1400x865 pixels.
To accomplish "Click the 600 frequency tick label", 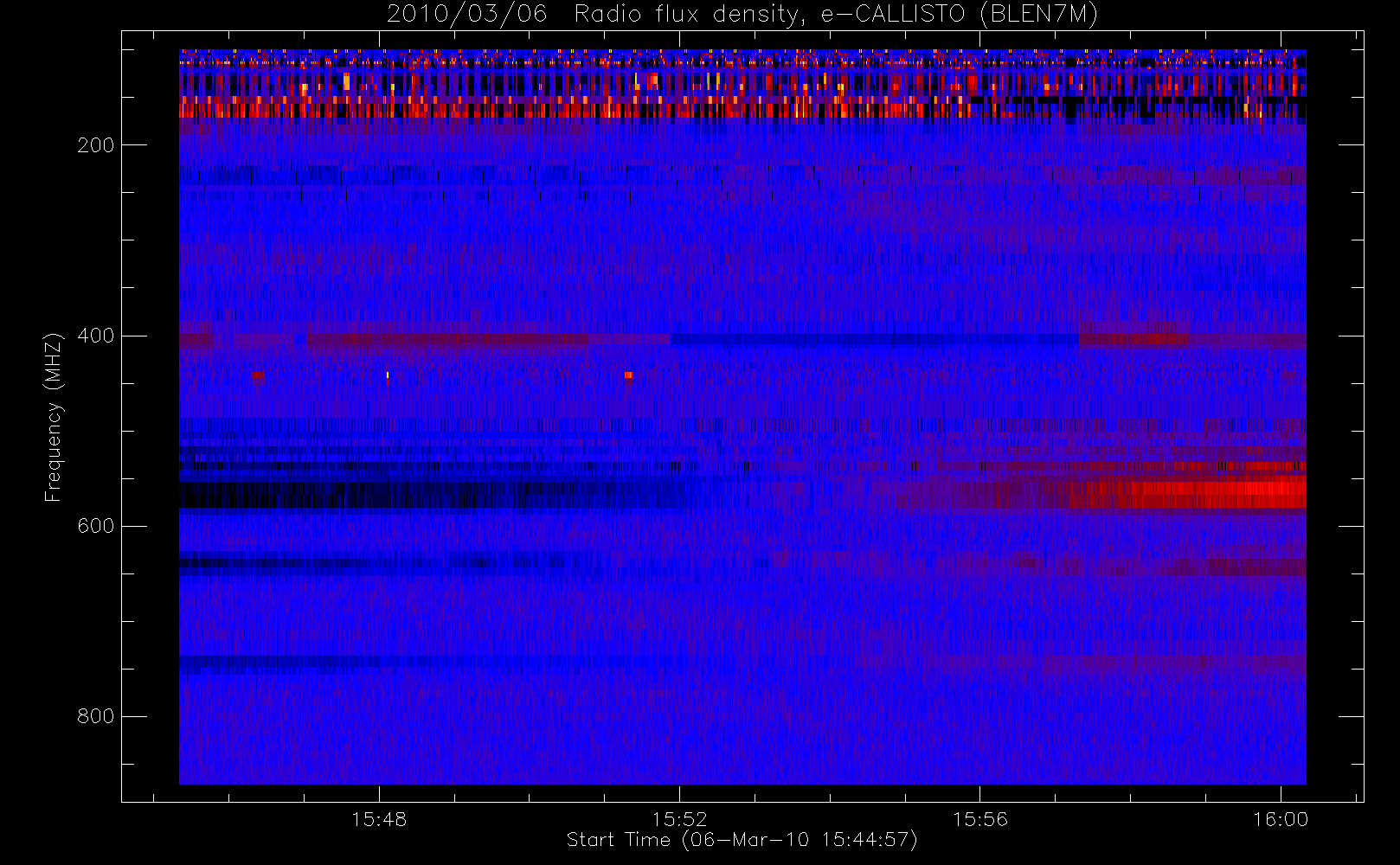I will pyautogui.click(x=95, y=526).
